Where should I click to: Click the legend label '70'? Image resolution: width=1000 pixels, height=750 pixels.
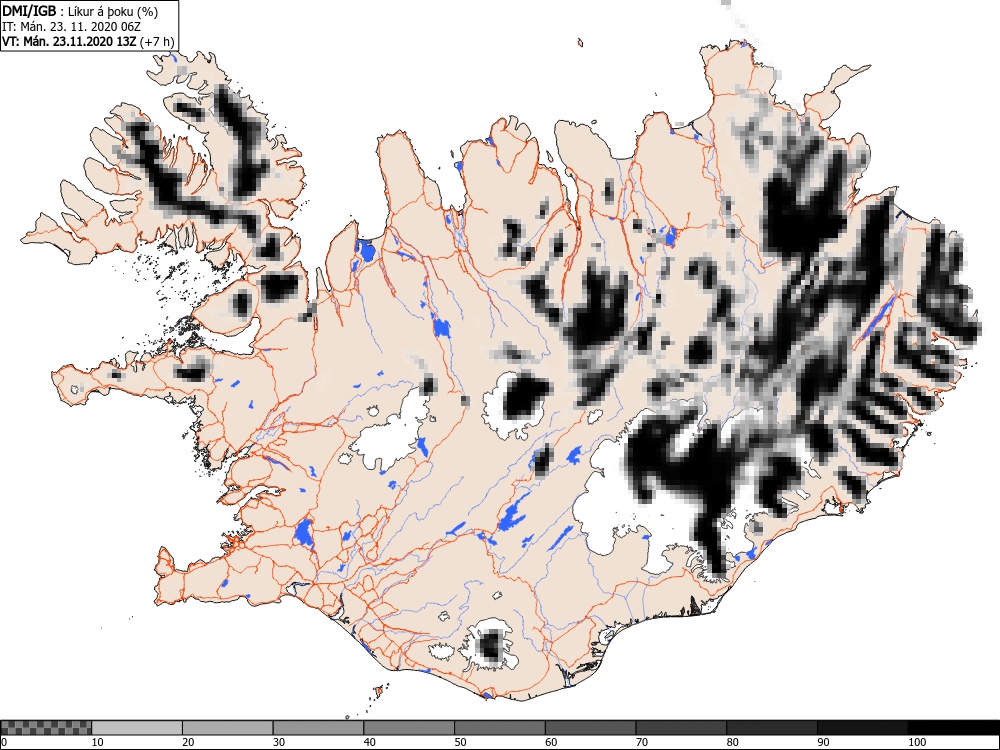(641, 742)
